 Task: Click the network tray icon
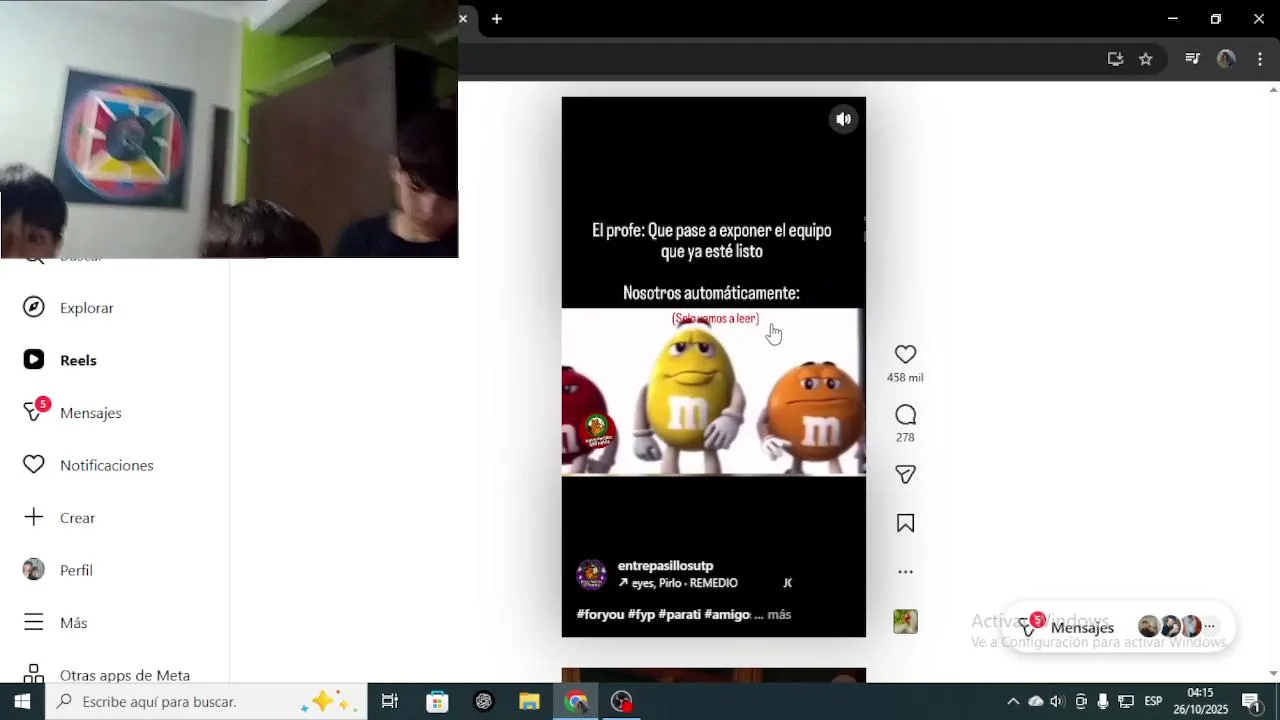[1126, 702]
